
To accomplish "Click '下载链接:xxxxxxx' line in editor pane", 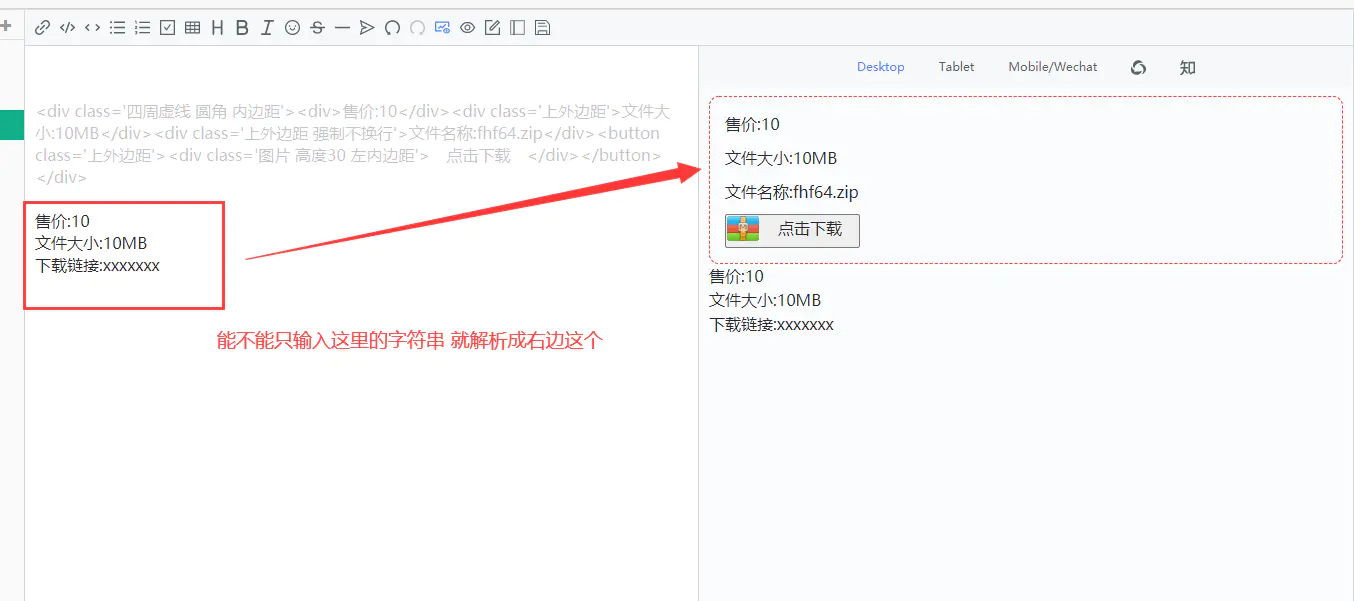I will (x=97, y=265).
